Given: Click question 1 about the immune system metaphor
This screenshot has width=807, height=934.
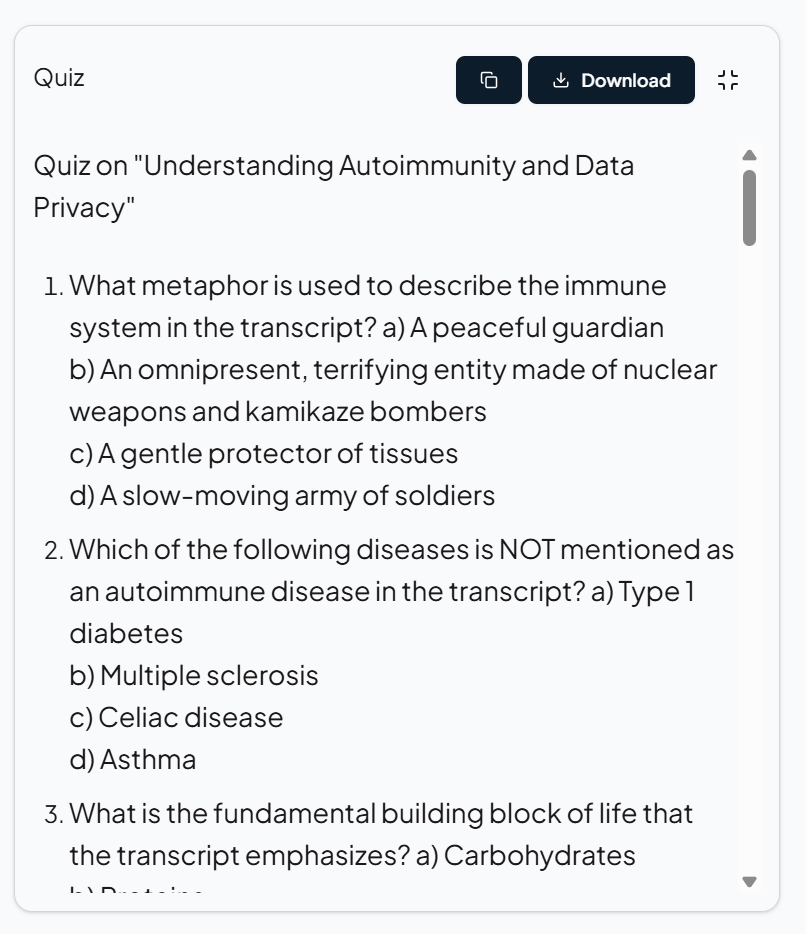Looking at the screenshot, I should (367, 286).
